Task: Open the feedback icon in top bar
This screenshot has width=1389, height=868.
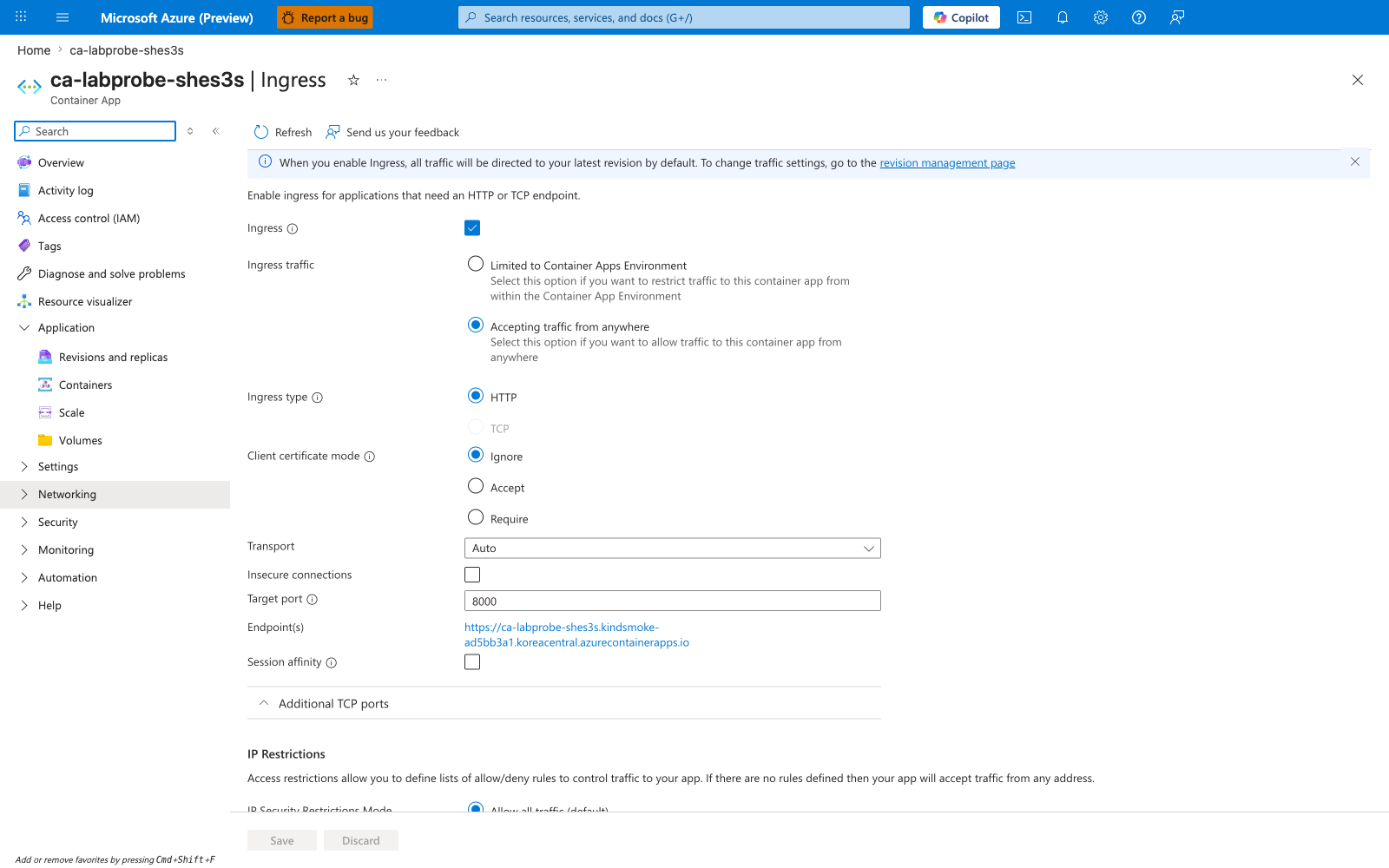Action: 1177,17
